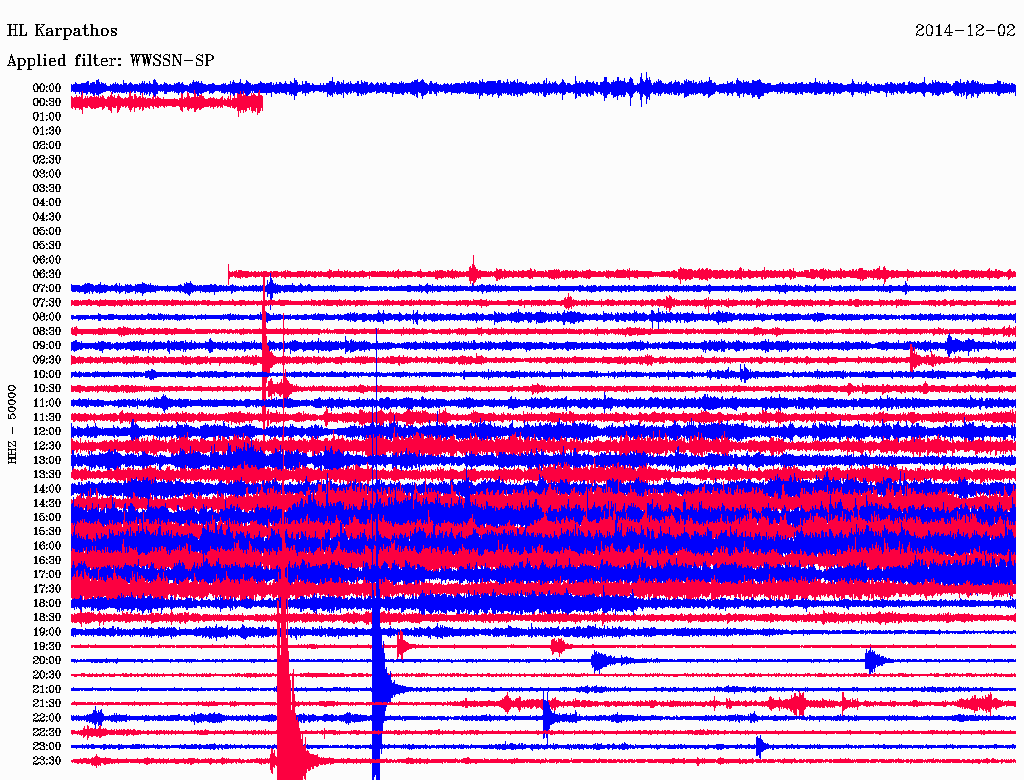Select the 16:00 time label
The image size is (1024, 780).
47,547
